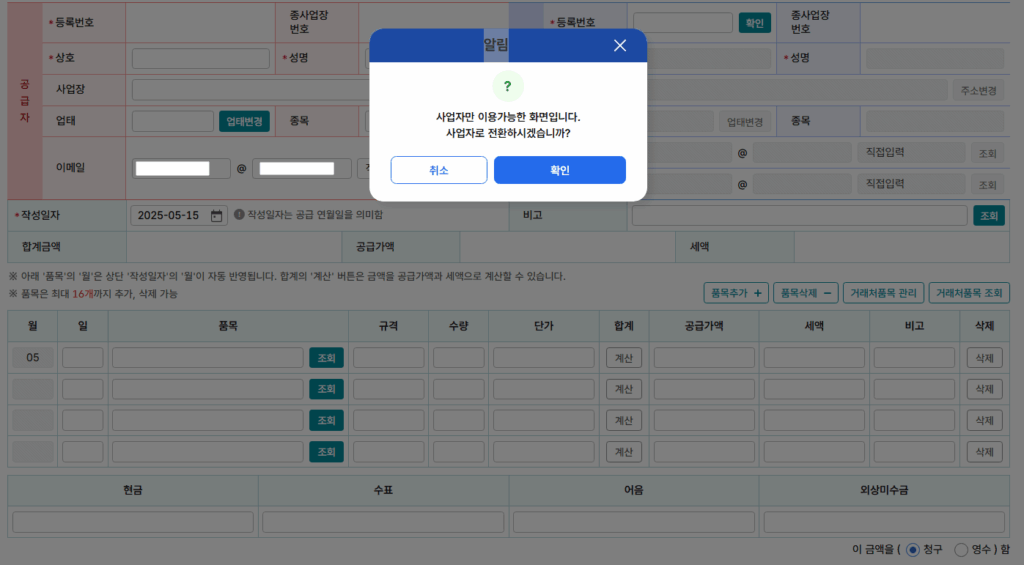Click 단가 input in the 05 row
Screen dimensions: 1024x565
(543, 358)
